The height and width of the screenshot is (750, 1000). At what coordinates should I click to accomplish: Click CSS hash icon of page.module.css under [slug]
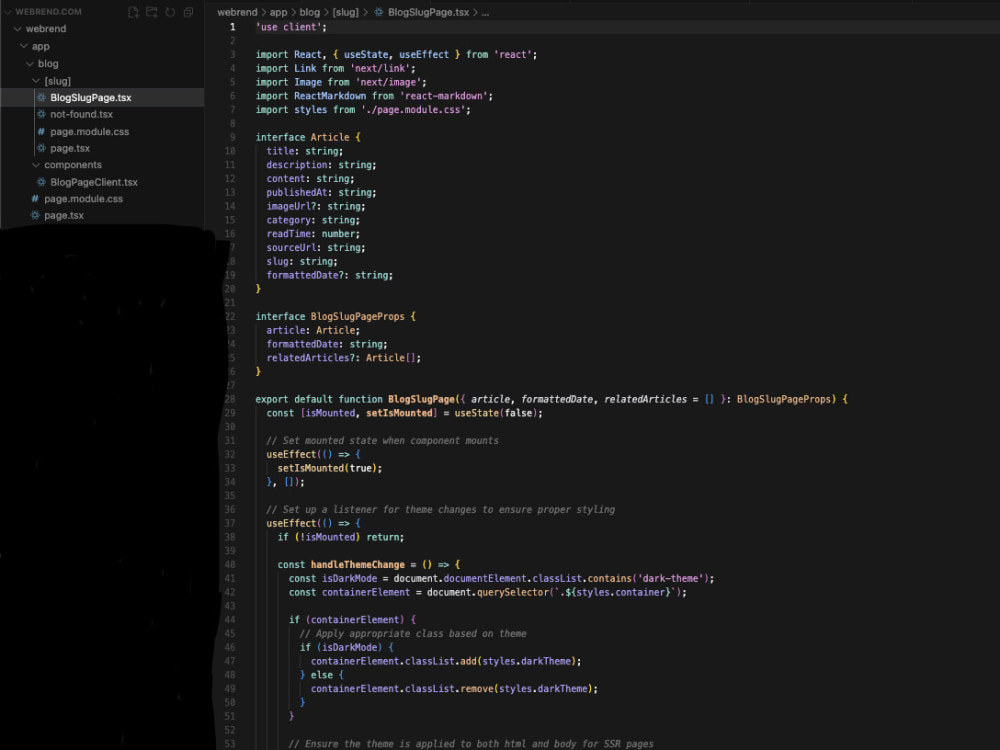[x=41, y=131]
